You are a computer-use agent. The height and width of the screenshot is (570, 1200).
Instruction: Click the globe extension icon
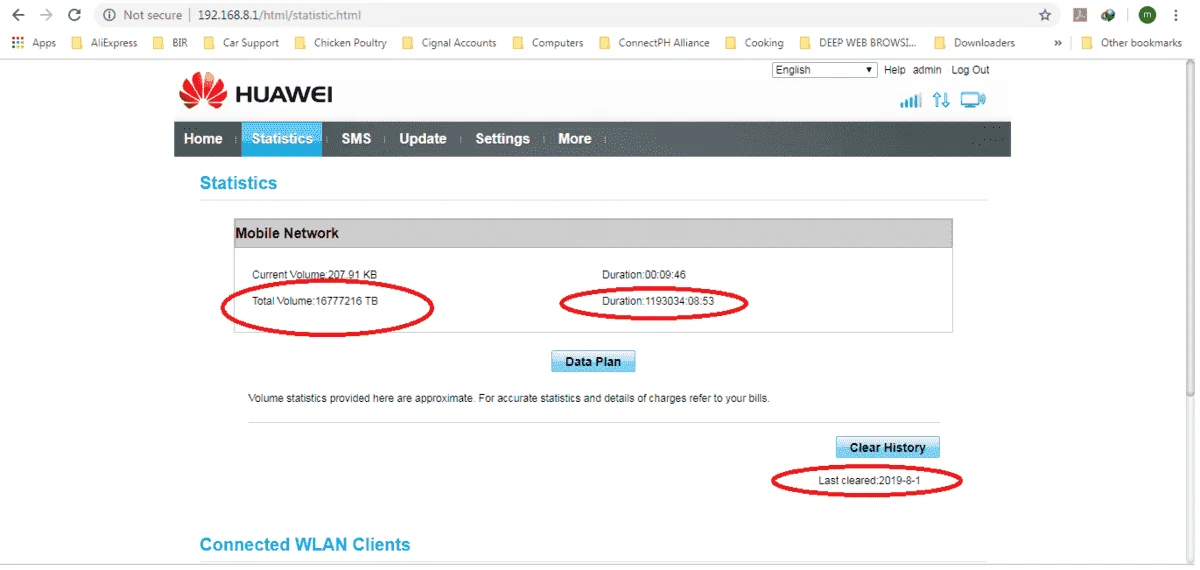pyautogui.click(x=1108, y=15)
